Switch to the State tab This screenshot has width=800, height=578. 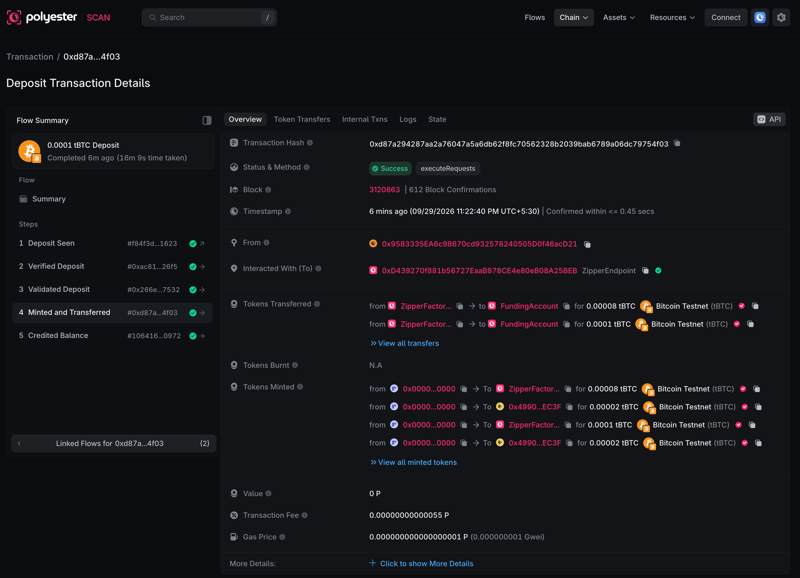pos(437,119)
